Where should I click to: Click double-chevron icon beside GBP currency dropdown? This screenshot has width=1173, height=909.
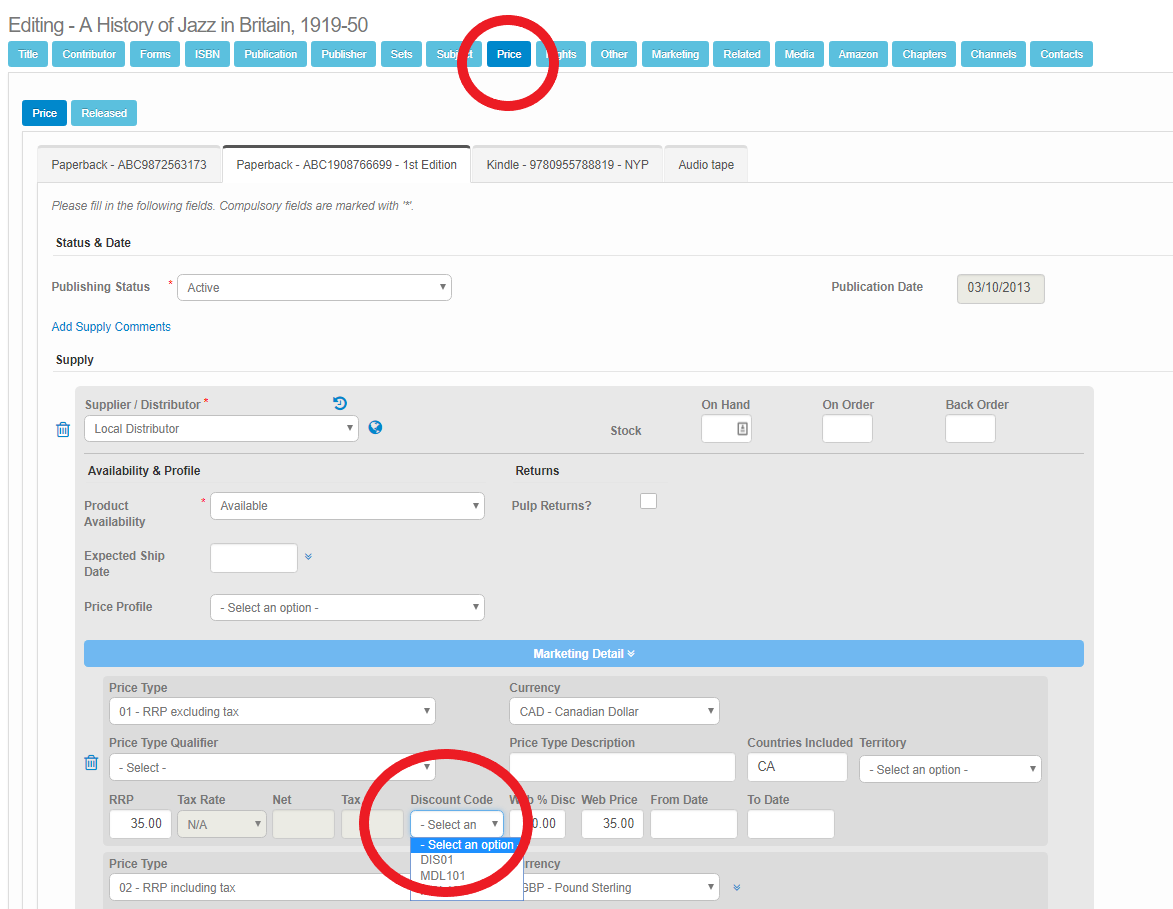737,887
